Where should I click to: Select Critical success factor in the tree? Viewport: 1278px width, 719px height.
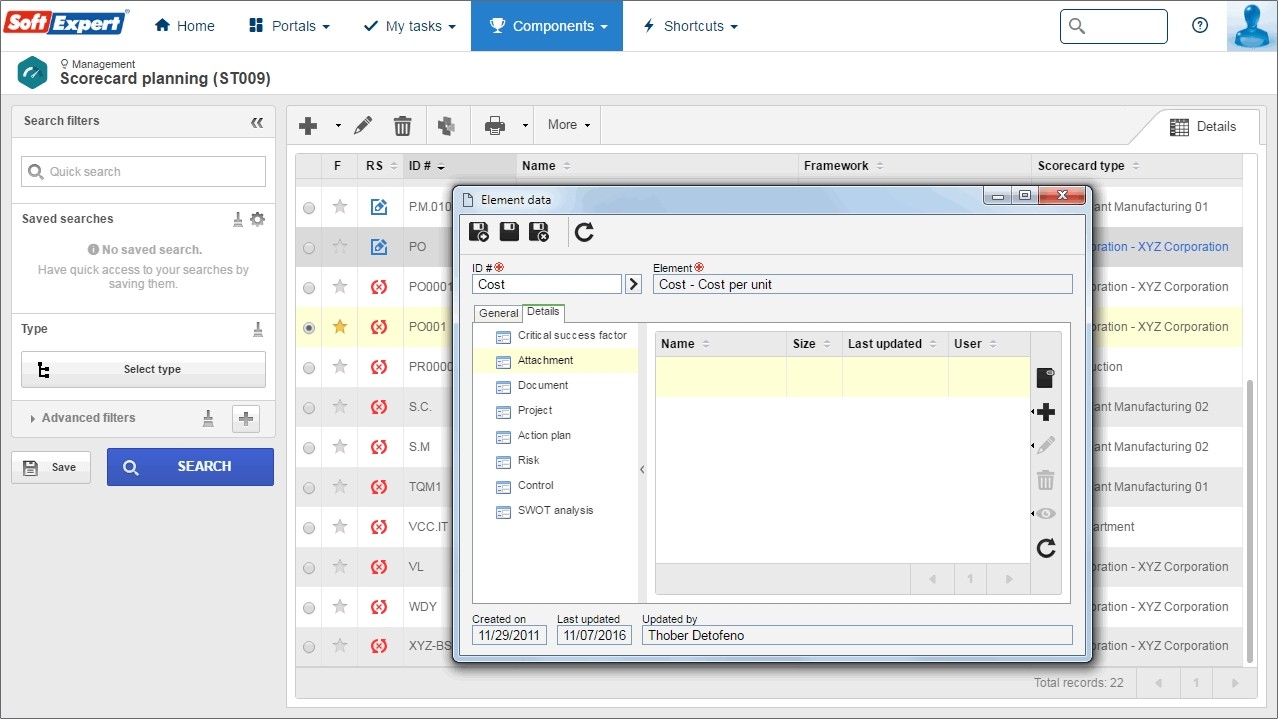click(574, 335)
